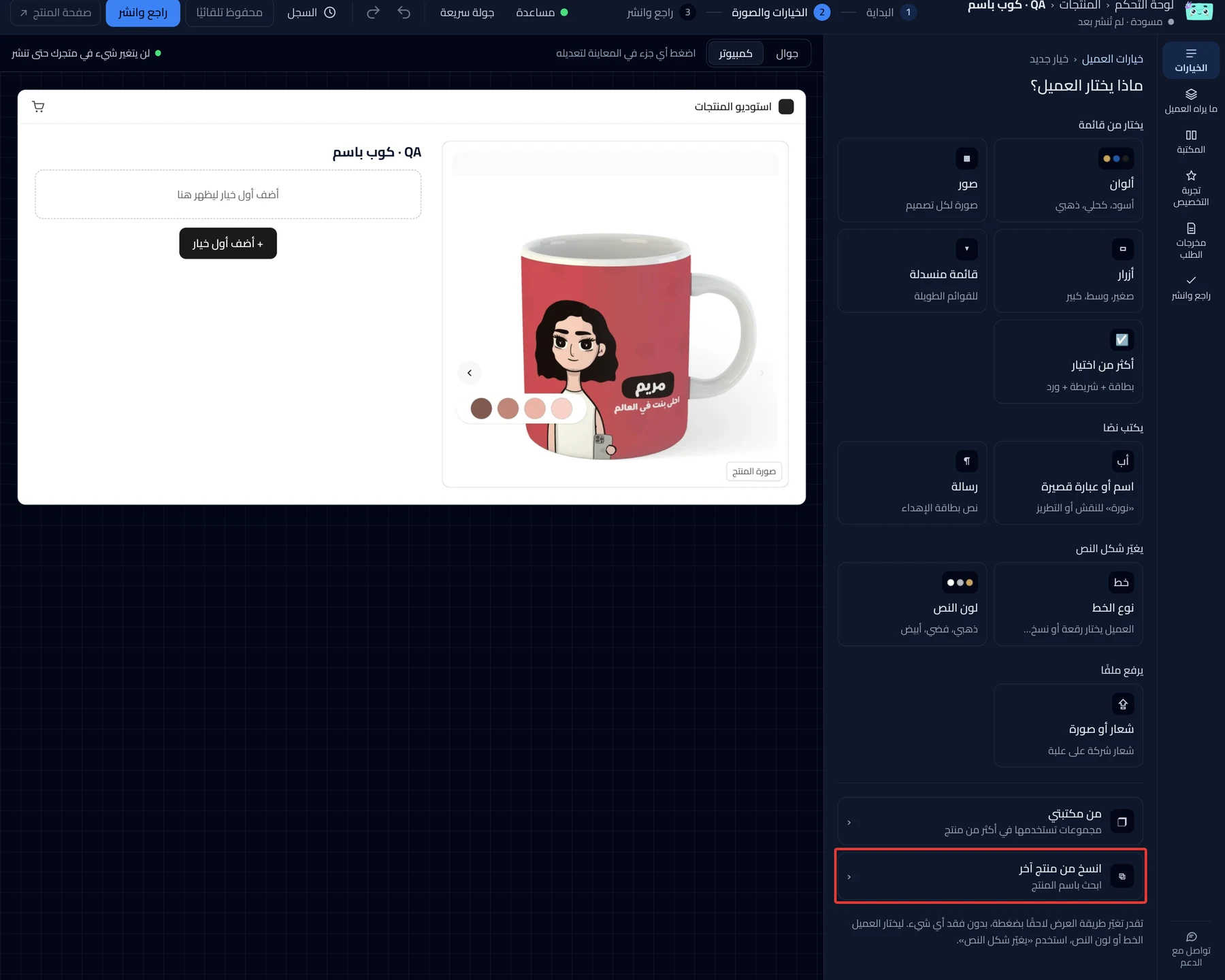Click the المنتجات breadcrumb link
This screenshot has height=980, width=1225.
point(1080,5)
